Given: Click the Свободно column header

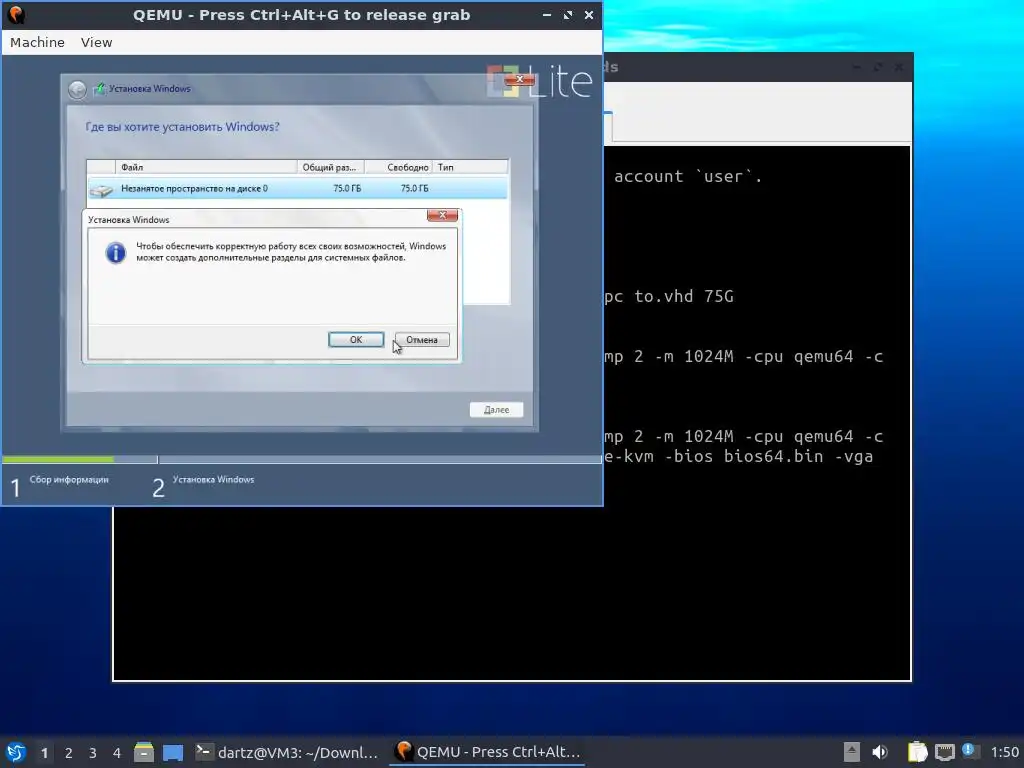Looking at the screenshot, I should [x=398, y=167].
